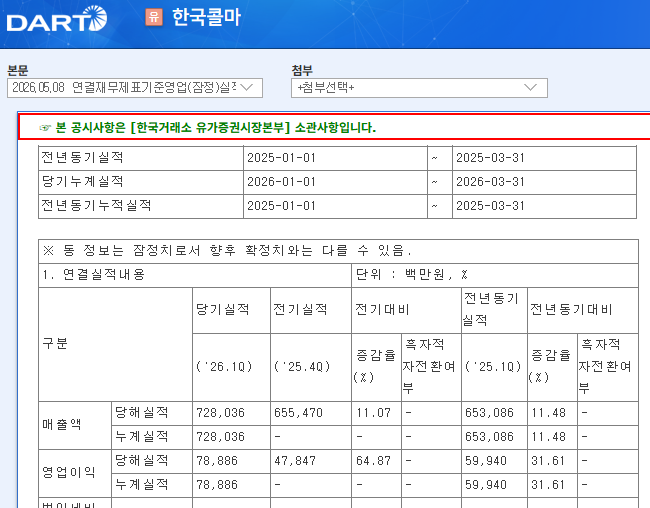This screenshot has height=508, width=650.
Task: Click start date 2026-01-01 of 당기누계실적
Action: coord(281,182)
